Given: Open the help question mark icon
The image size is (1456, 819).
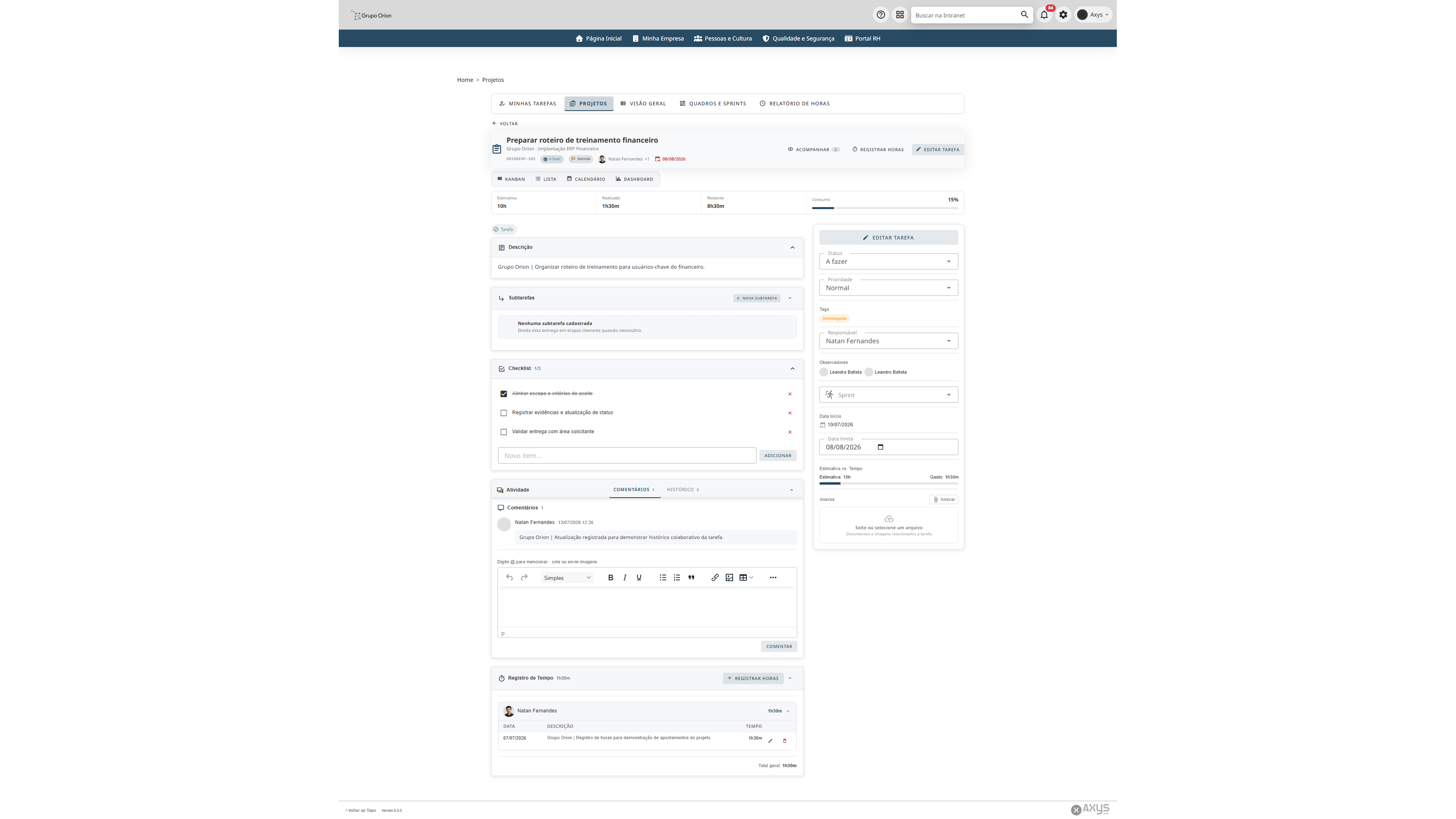Looking at the screenshot, I should (x=881, y=15).
